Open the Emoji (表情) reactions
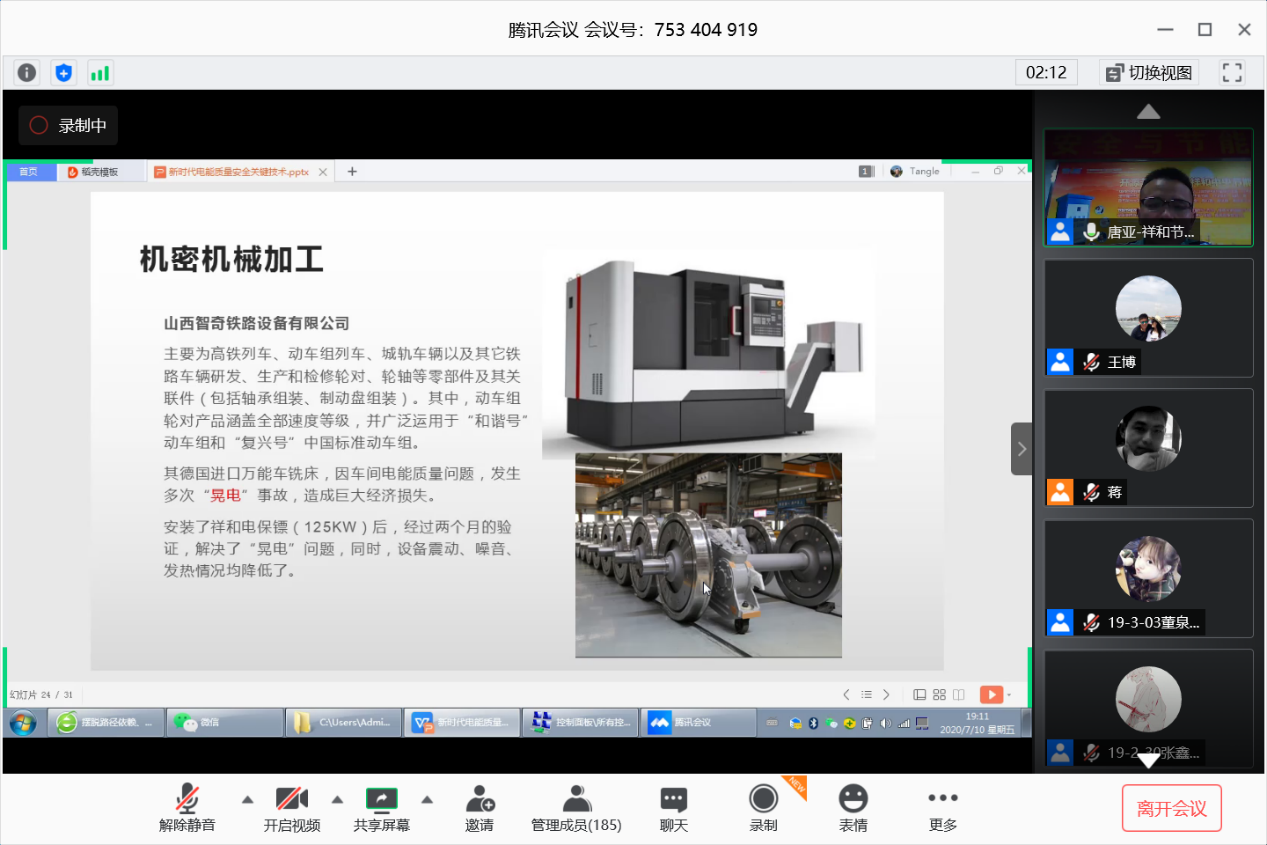 pos(853,808)
